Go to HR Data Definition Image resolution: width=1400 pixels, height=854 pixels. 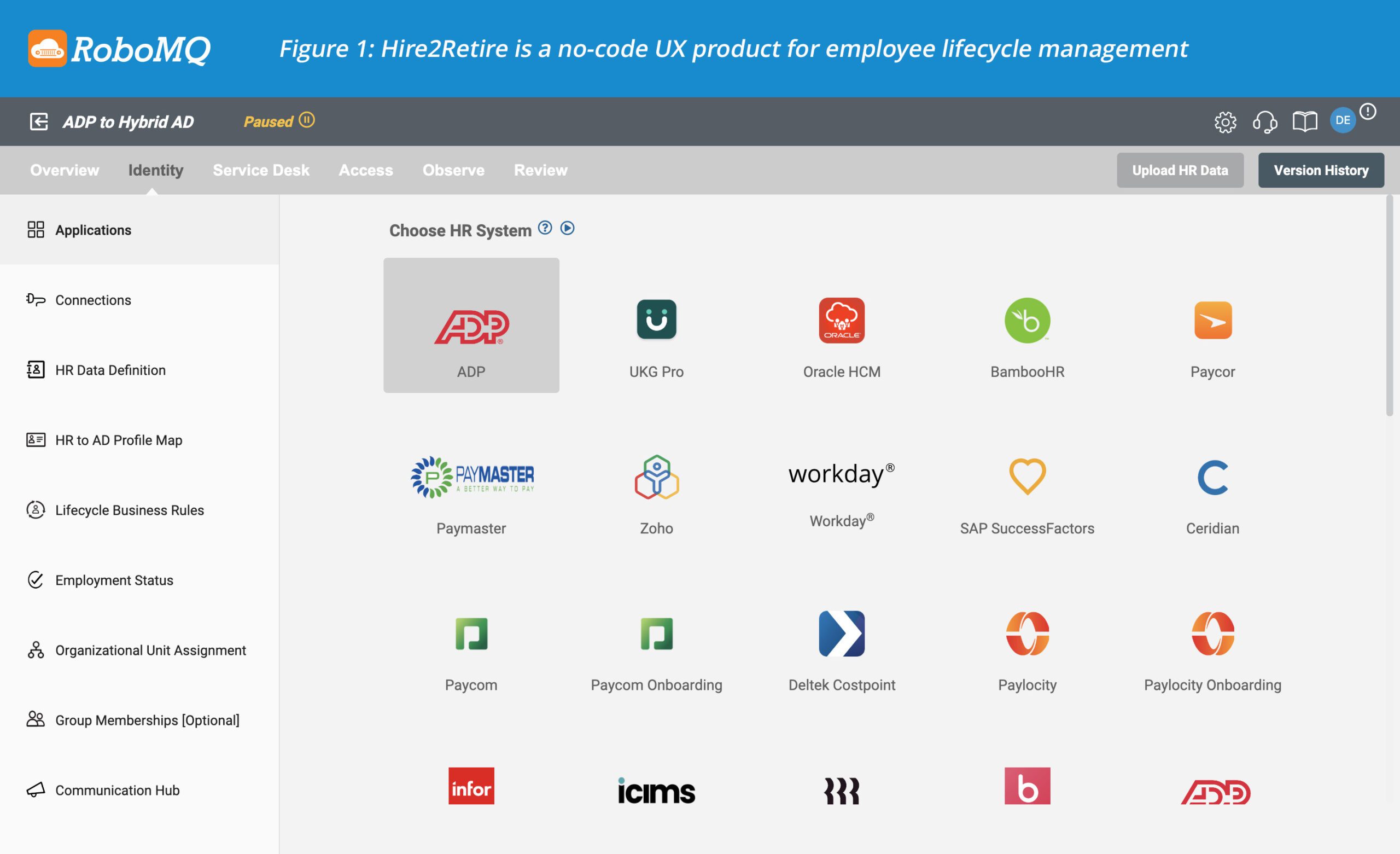coord(139,370)
